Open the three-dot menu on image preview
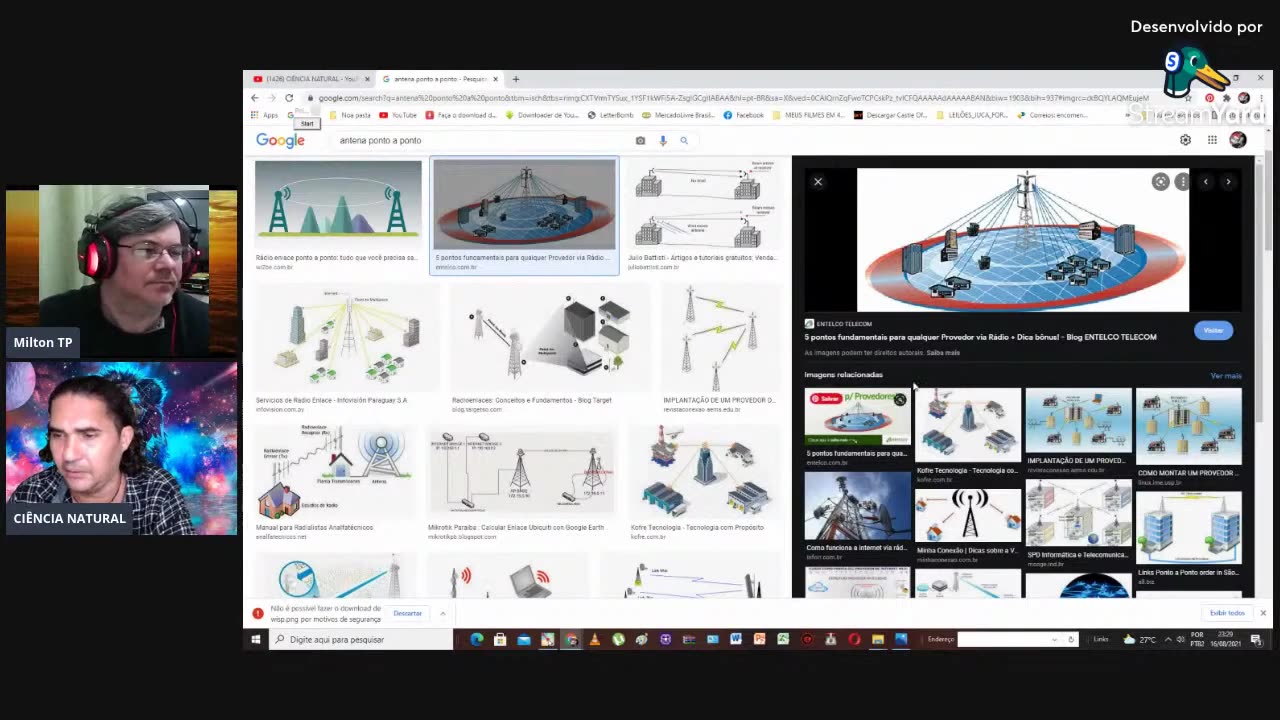 [x=1182, y=182]
